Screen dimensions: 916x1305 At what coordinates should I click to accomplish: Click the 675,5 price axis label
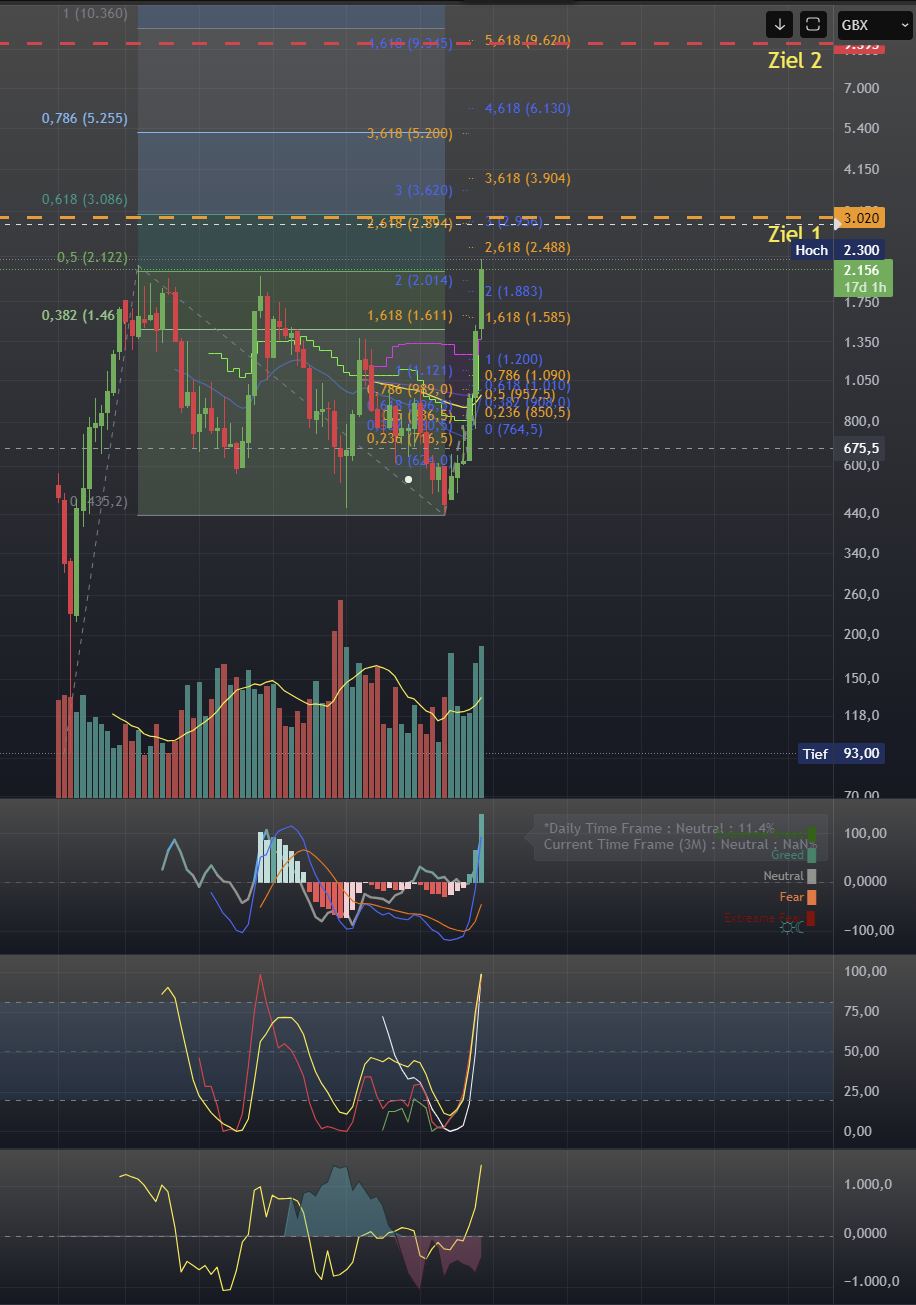860,448
